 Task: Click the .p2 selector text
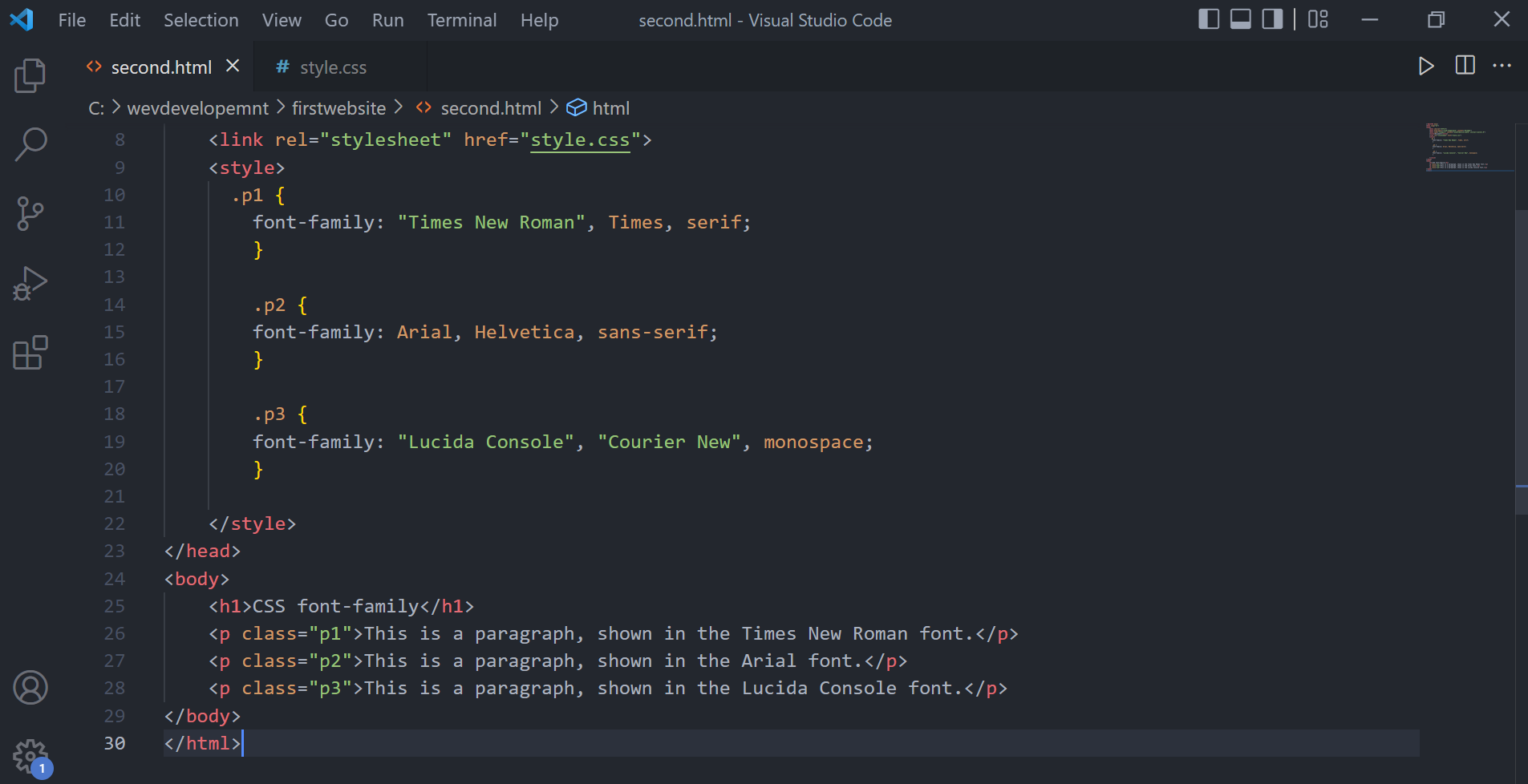click(x=270, y=305)
